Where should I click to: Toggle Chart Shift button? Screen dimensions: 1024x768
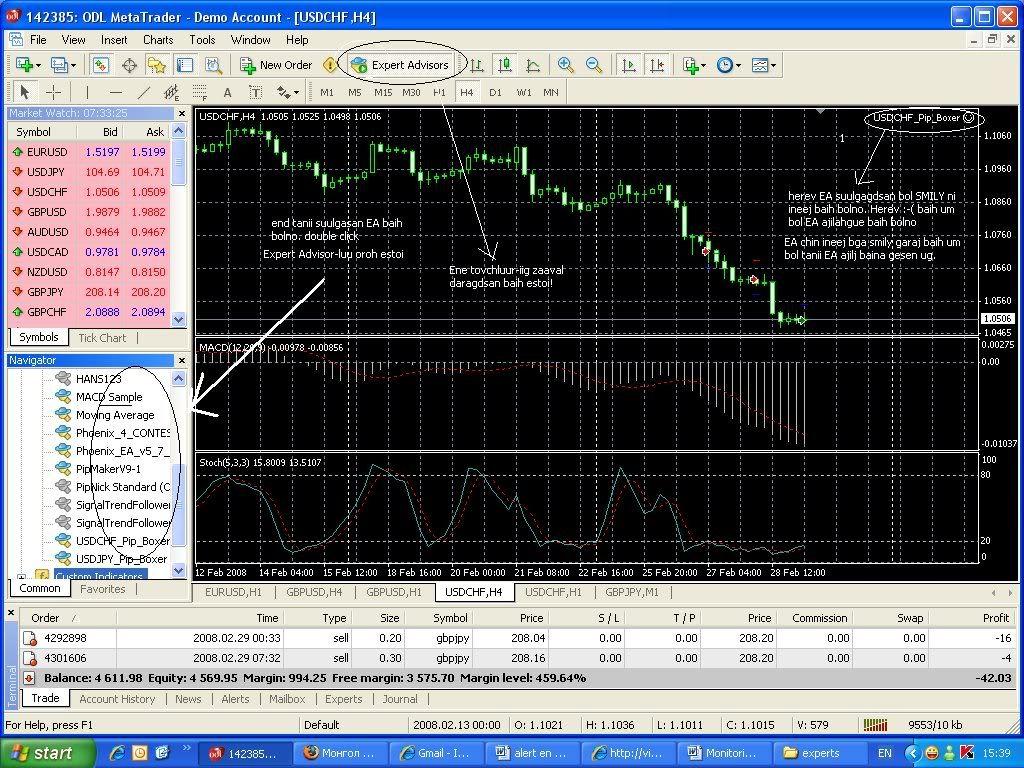[x=656, y=65]
